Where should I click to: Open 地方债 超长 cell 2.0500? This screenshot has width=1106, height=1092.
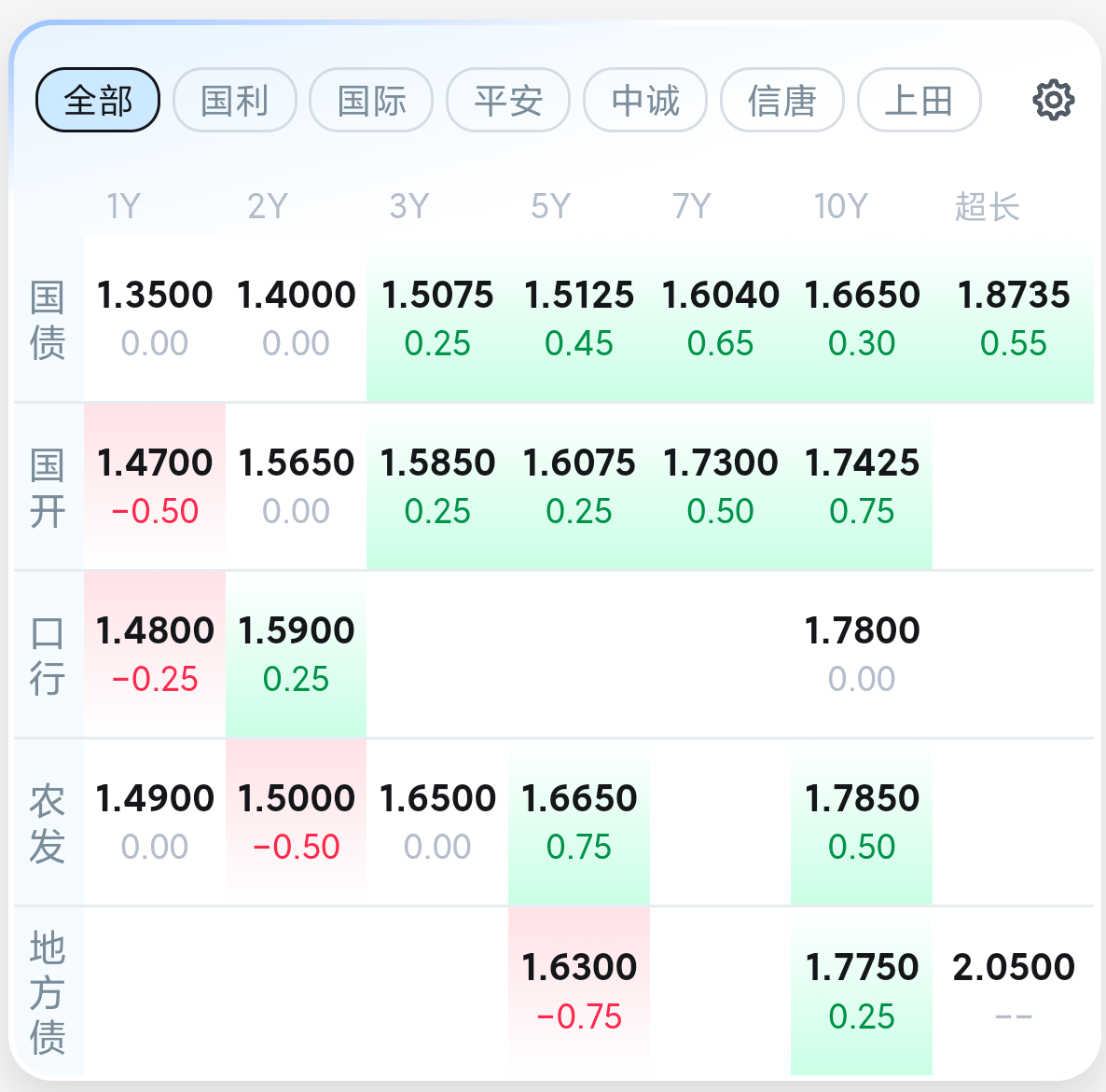click(1013, 991)
